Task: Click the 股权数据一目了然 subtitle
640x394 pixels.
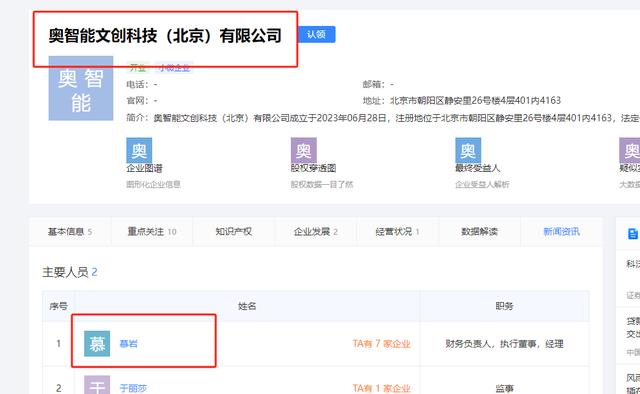Action: coord(322,184)
